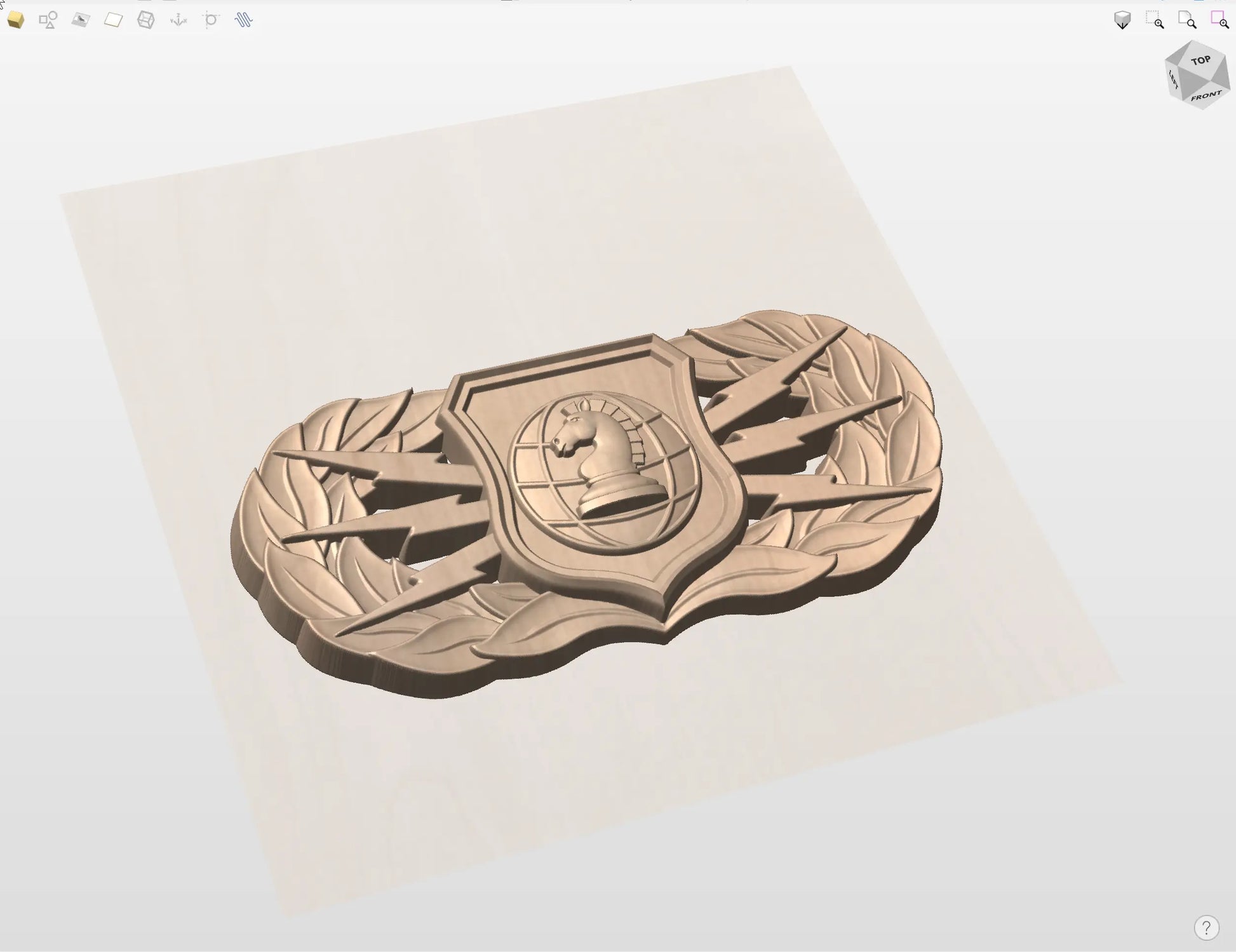Image resolution: width=1236 pixels, height=952 pixels.
Task: Click the pink zoom-to-selected magnifier icon
Action: 1219,20
